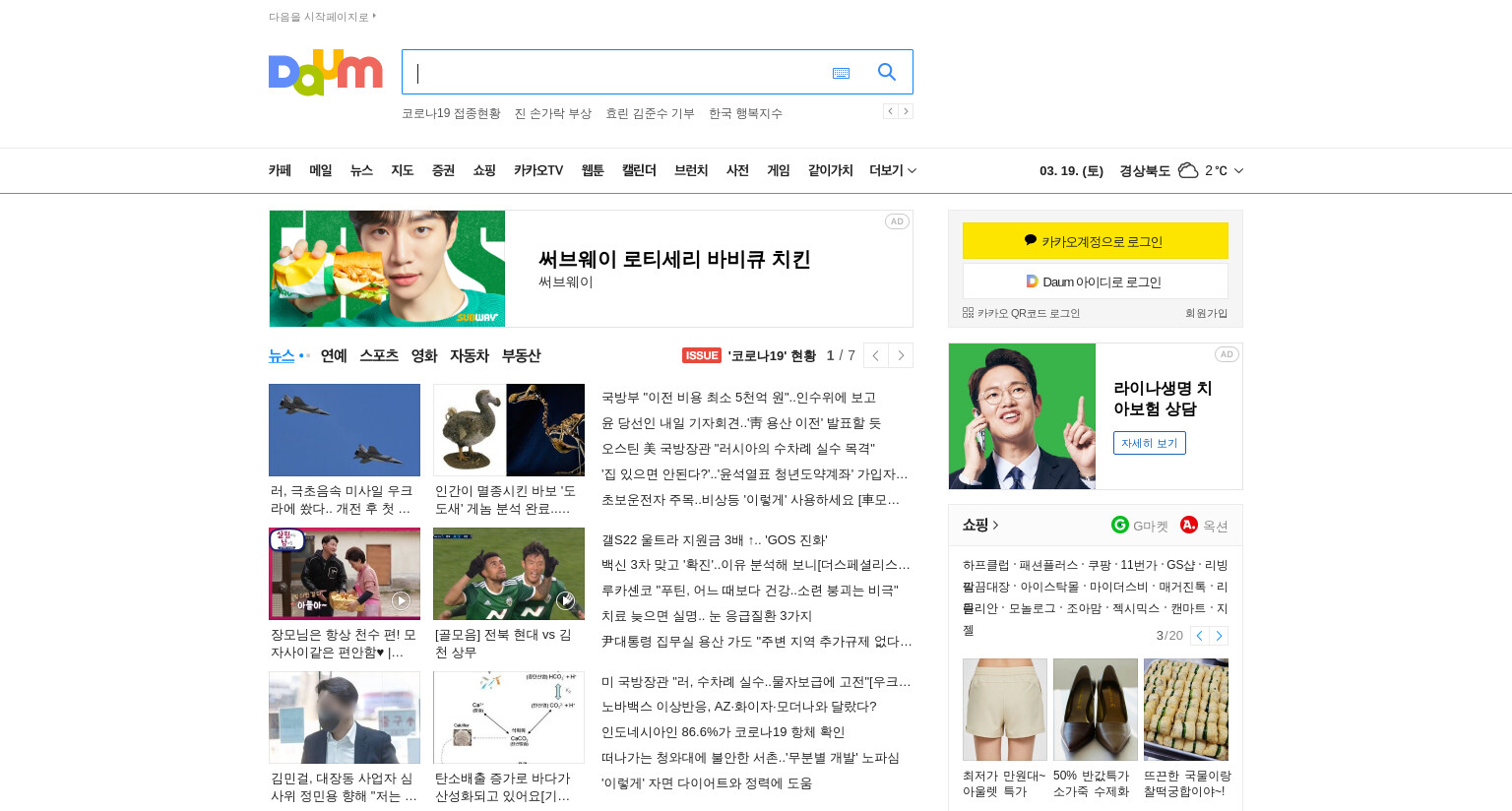
Task: Open 쇼핑 in the navigation bar
Action: (x=484, y=170)
